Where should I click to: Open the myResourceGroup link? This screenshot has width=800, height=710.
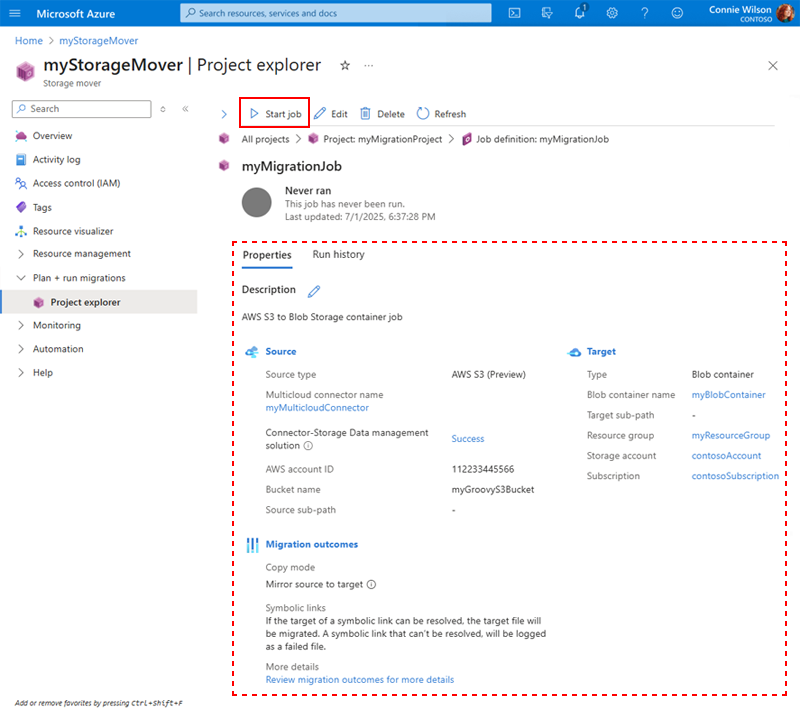click(731, 436)
